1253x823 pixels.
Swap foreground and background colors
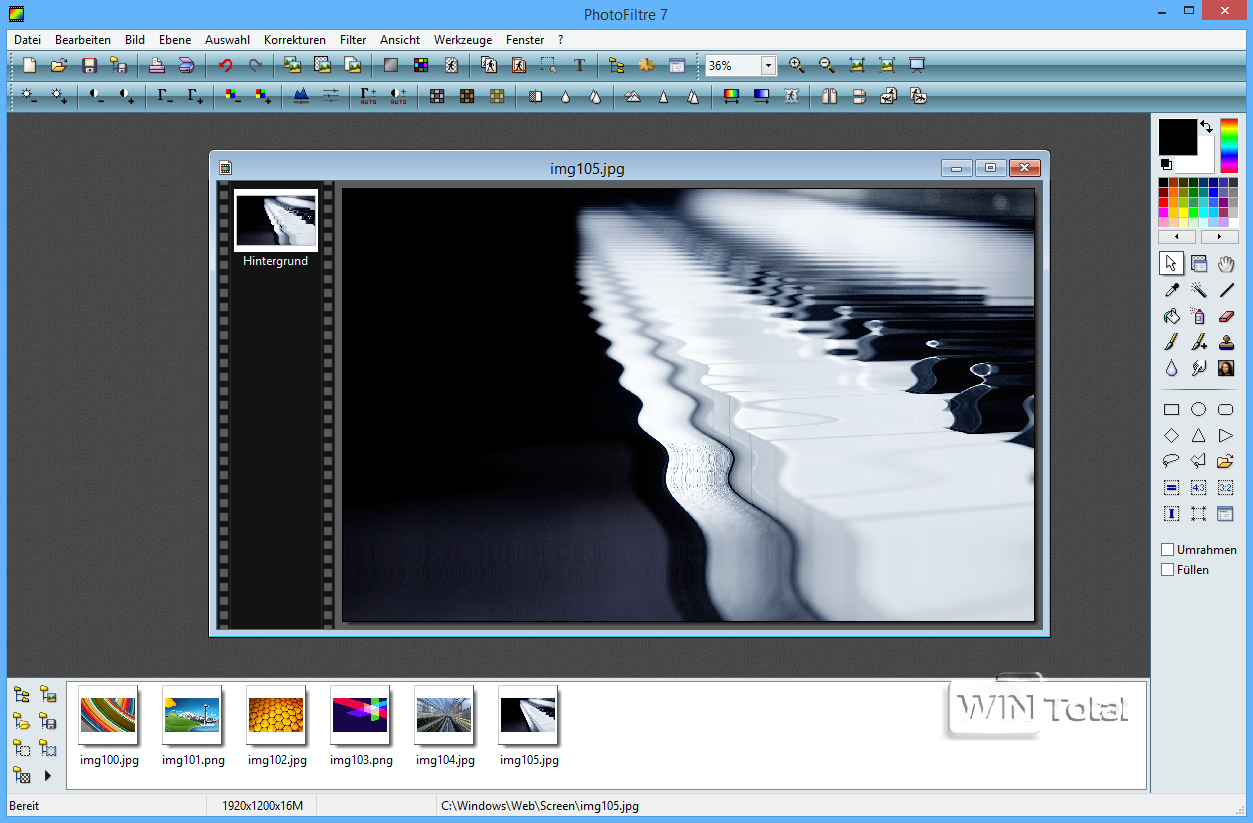click(1206, 127)
